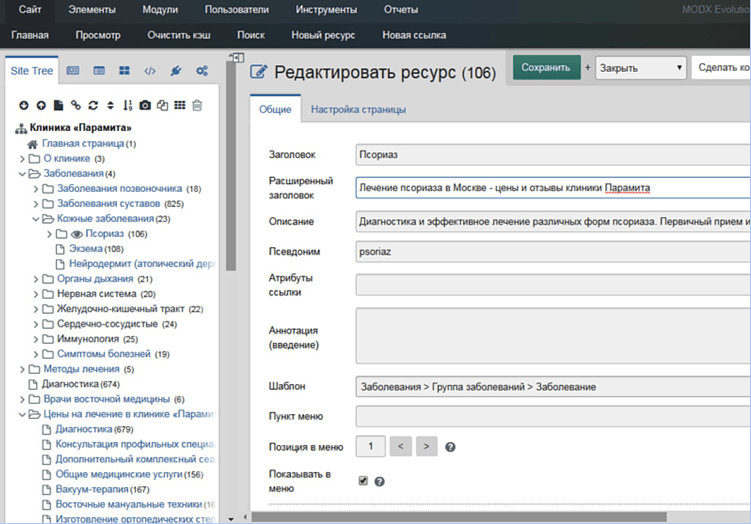751x524 pixels.
Task: Open the Модули menu
Action: tap(160, 10)
